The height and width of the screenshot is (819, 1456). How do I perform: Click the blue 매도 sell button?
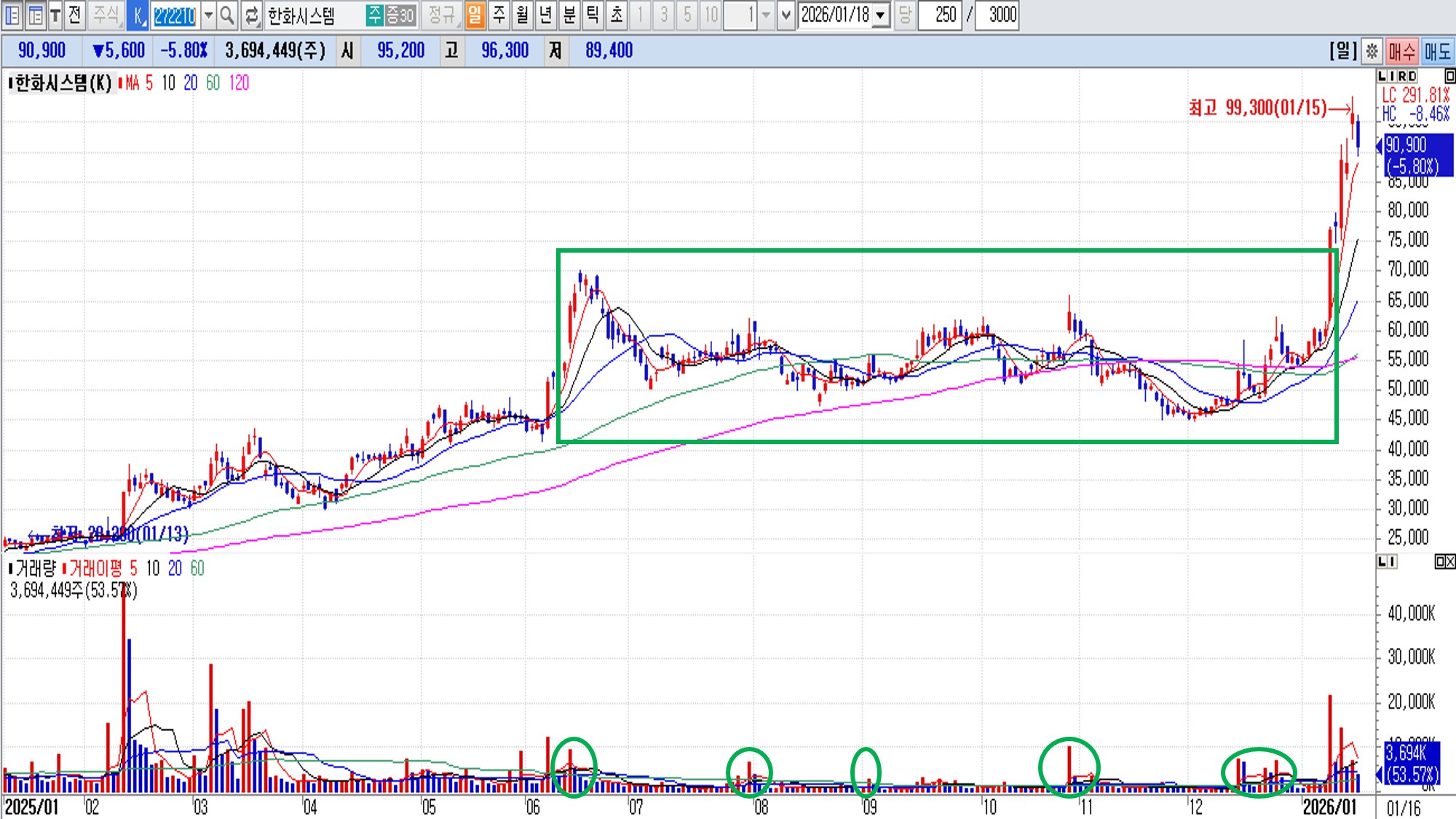click(1437, 51)
